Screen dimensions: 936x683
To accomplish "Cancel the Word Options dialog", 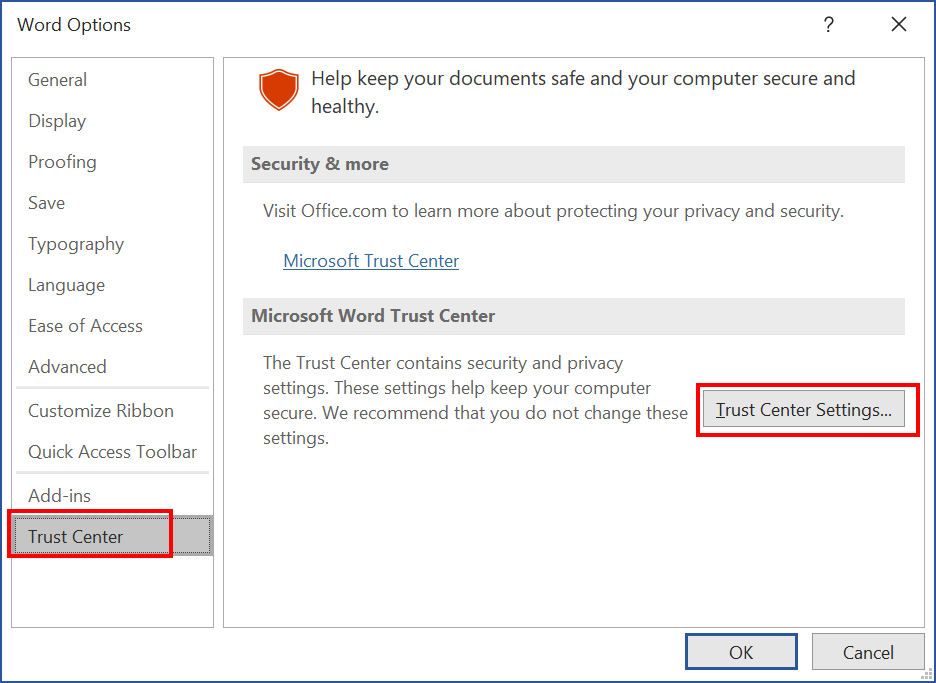I will 868,651.
